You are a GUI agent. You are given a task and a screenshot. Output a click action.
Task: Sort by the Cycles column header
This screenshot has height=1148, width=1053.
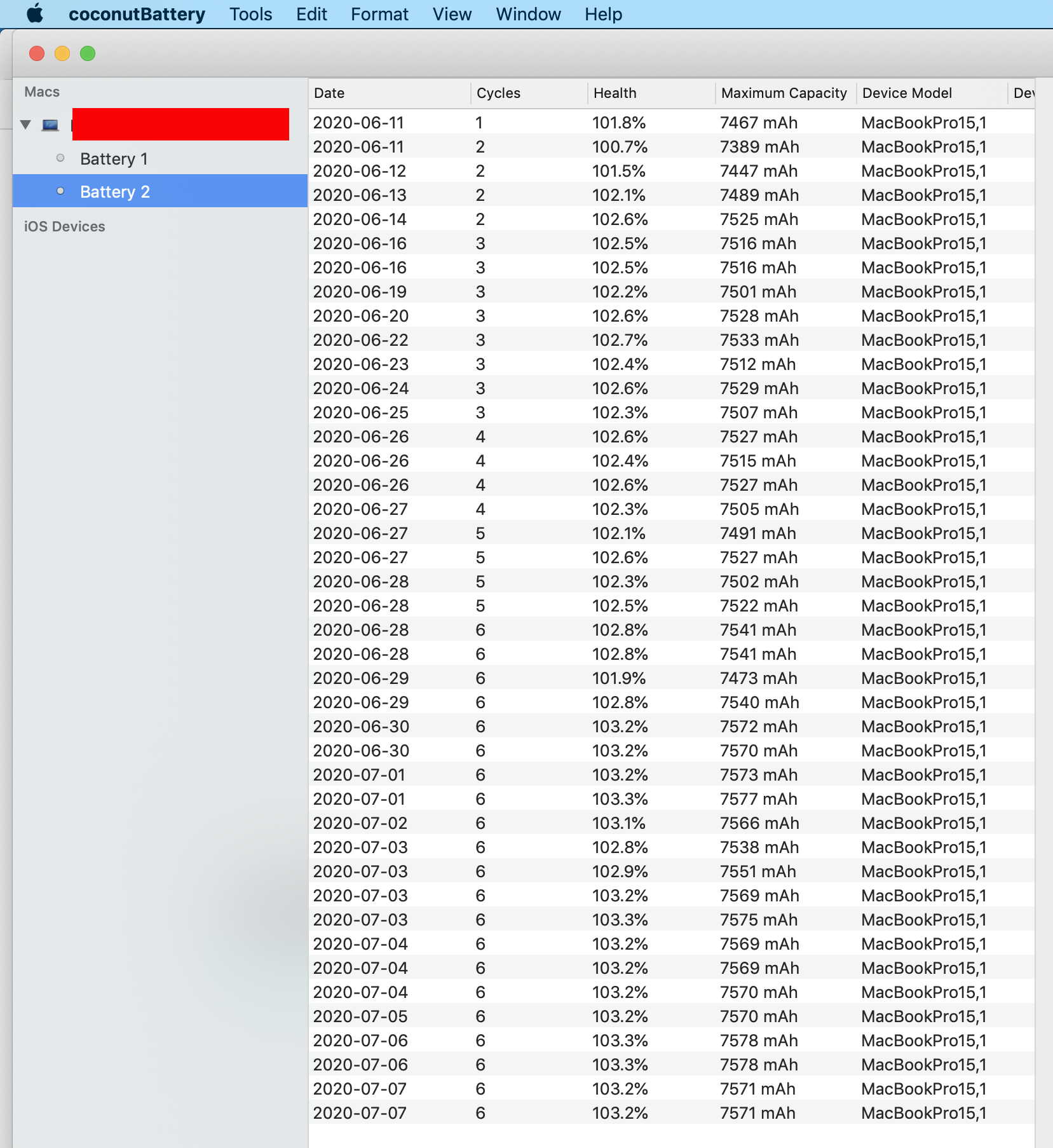[x=529, y=93]
